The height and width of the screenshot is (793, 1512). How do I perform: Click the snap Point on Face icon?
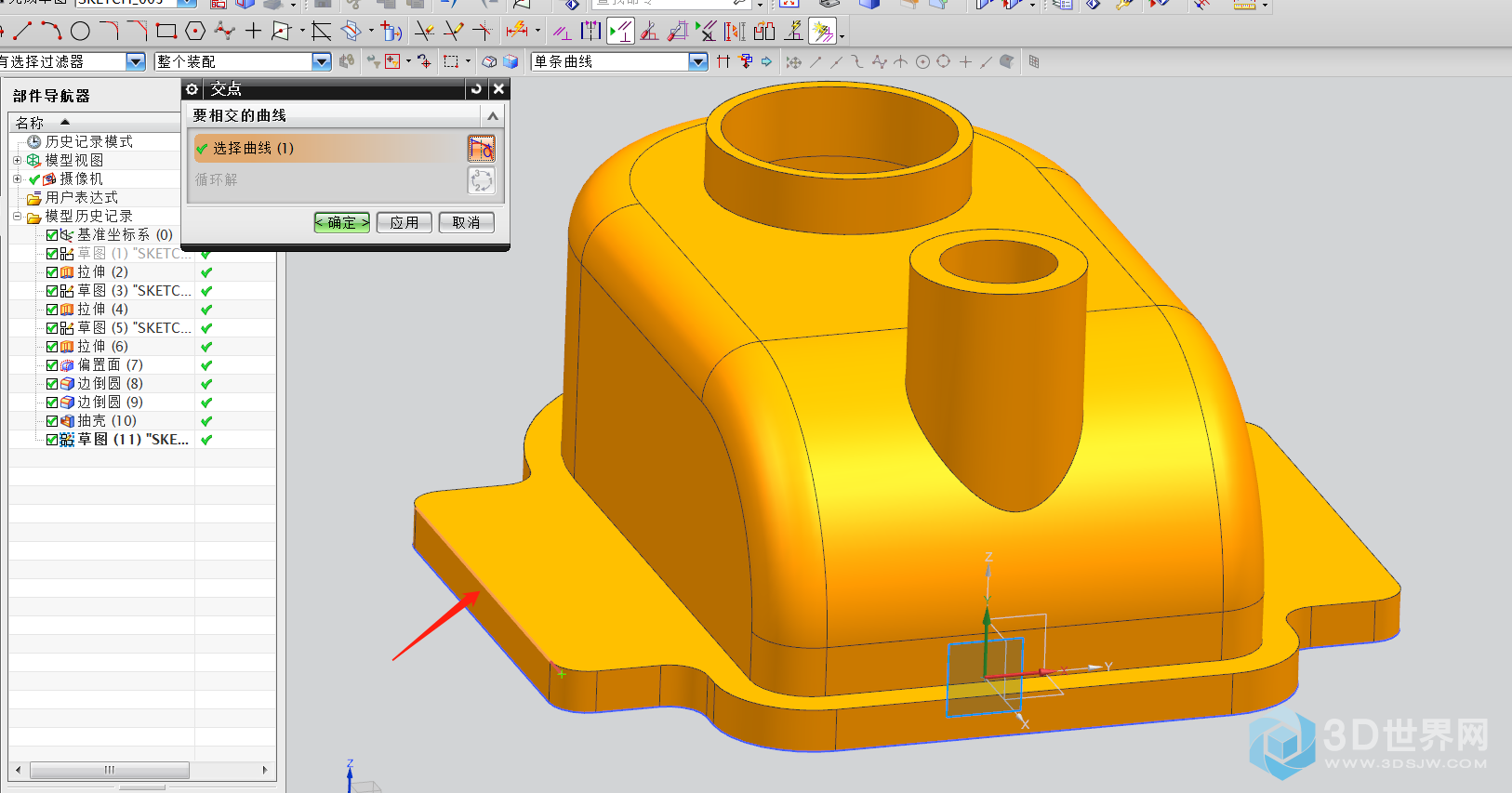coord(1006,61)
